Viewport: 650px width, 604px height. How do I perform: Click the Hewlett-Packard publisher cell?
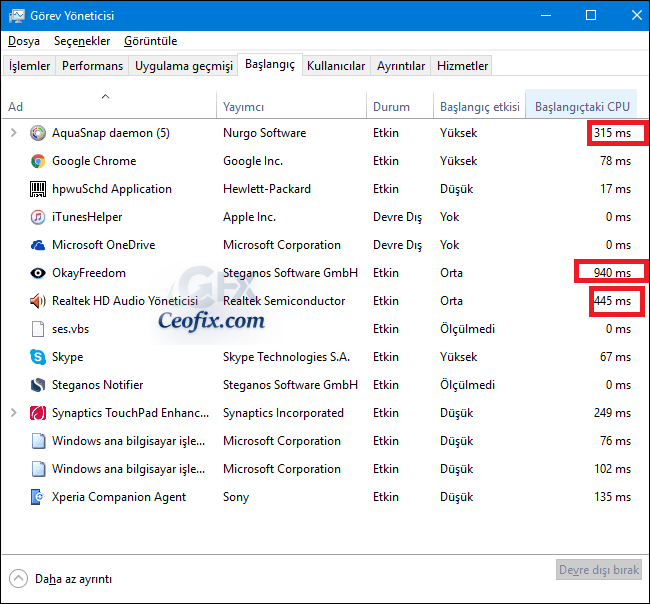pos(267,189)
